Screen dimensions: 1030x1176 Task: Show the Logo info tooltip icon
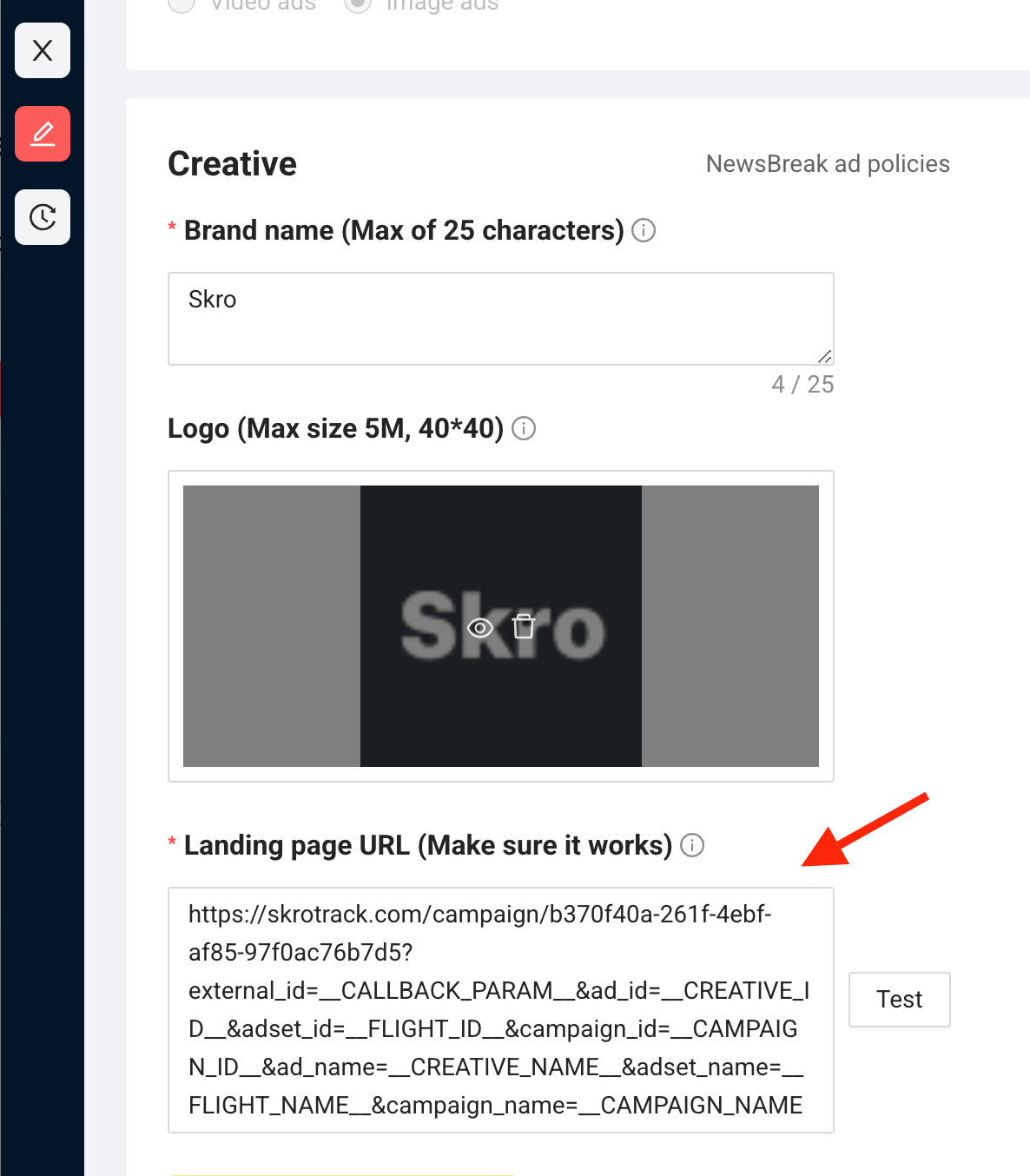tap(524, 428)
